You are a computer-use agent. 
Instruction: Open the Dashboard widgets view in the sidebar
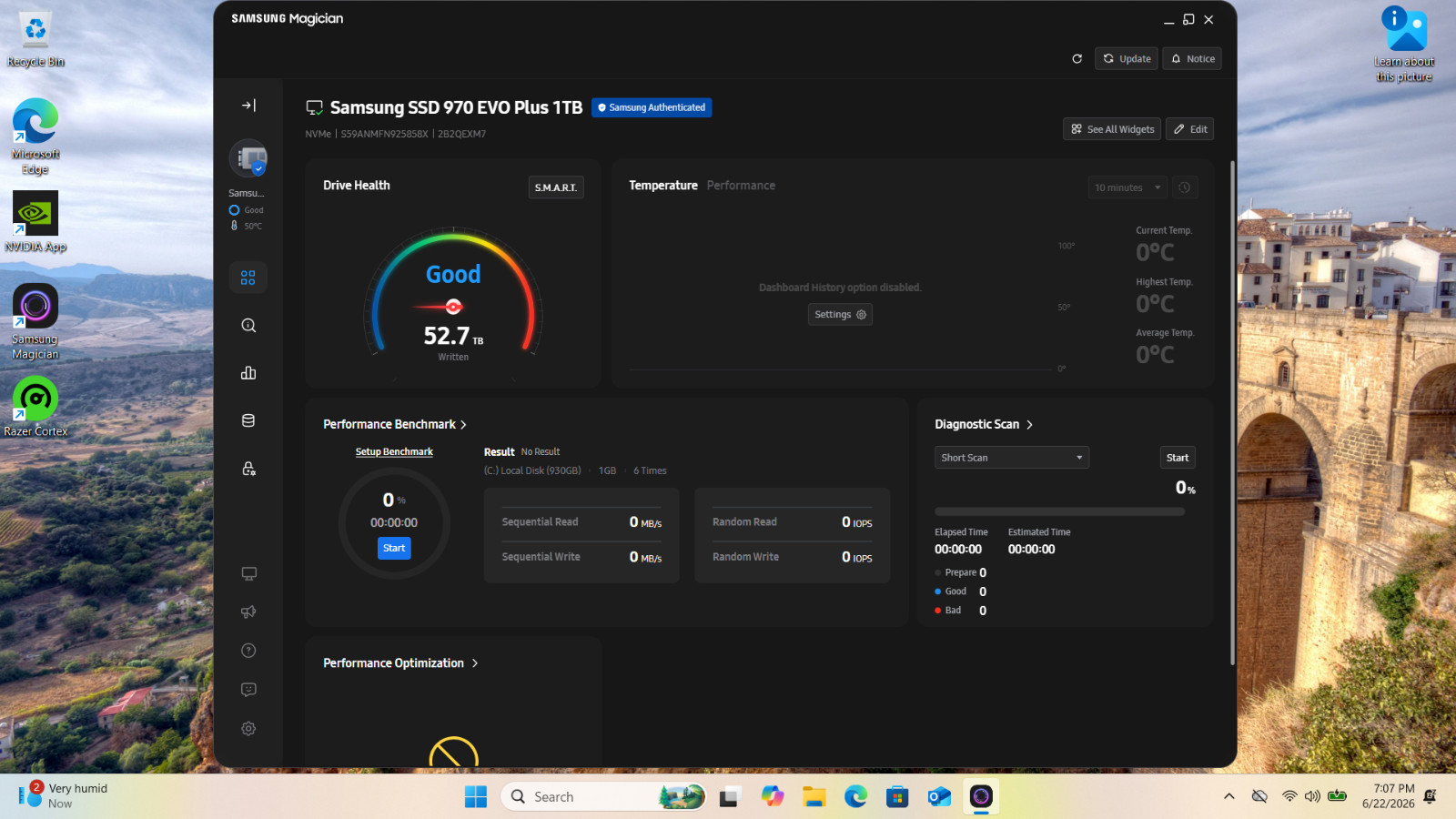[x=248, y=278]
